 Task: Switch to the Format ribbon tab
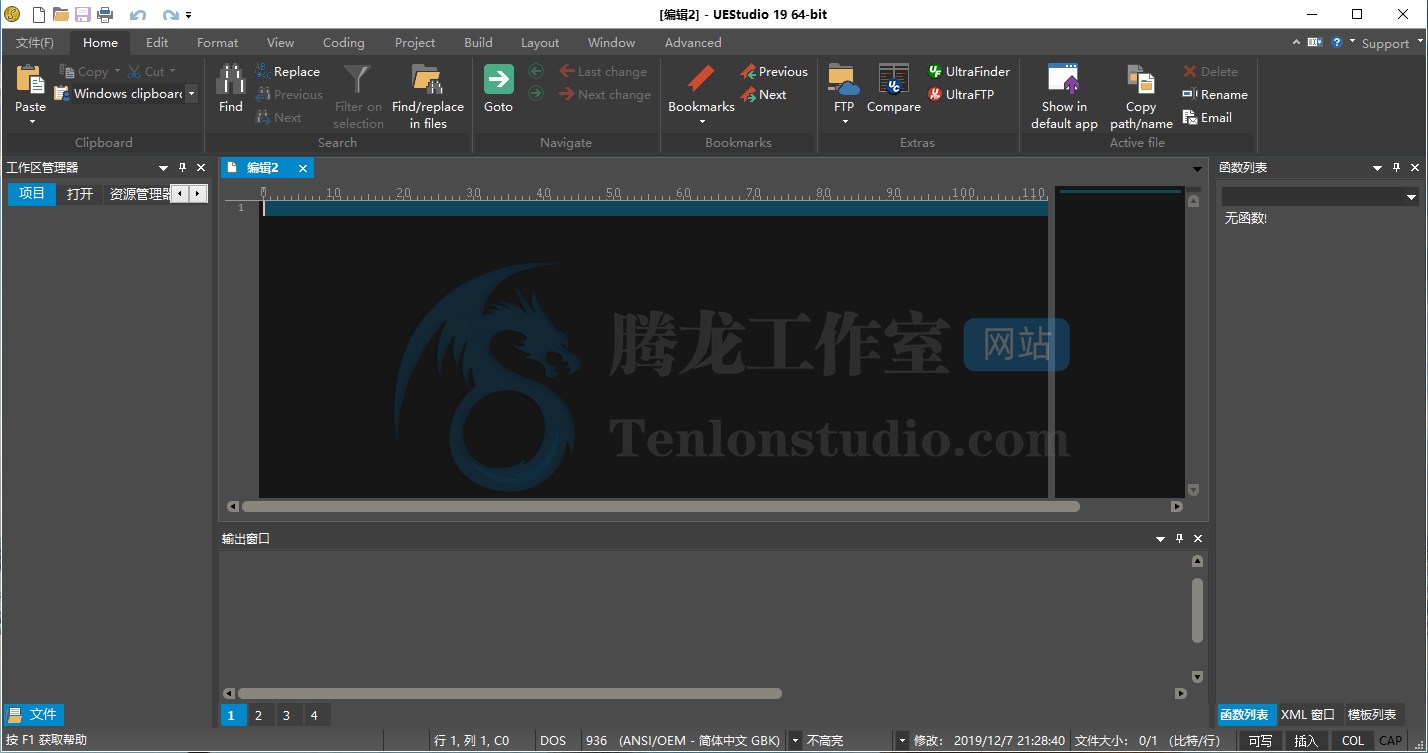(x=217, y=43)
